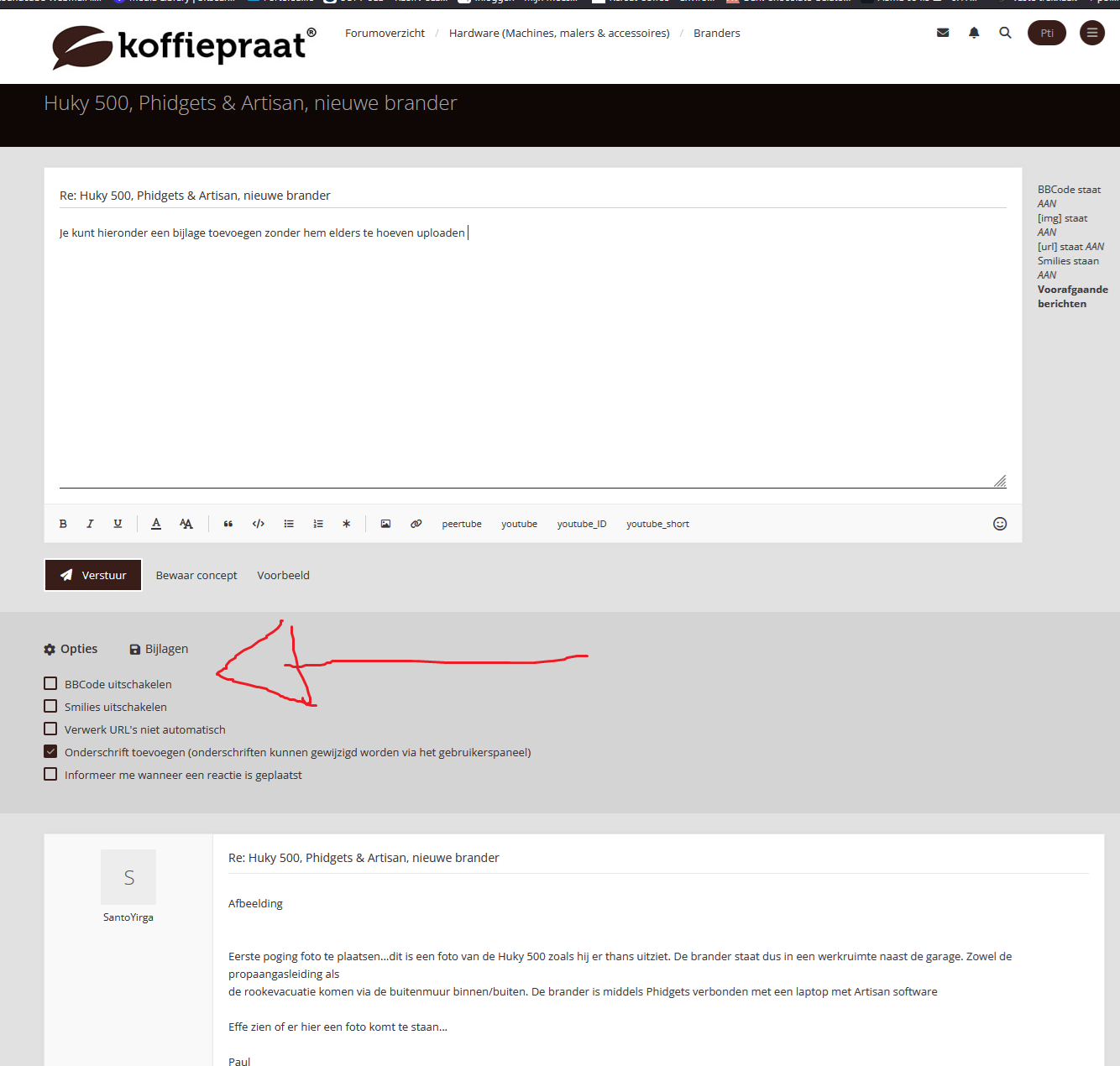
Task: Expand the hamburger main menu
Action: (x=1091, y=33)
